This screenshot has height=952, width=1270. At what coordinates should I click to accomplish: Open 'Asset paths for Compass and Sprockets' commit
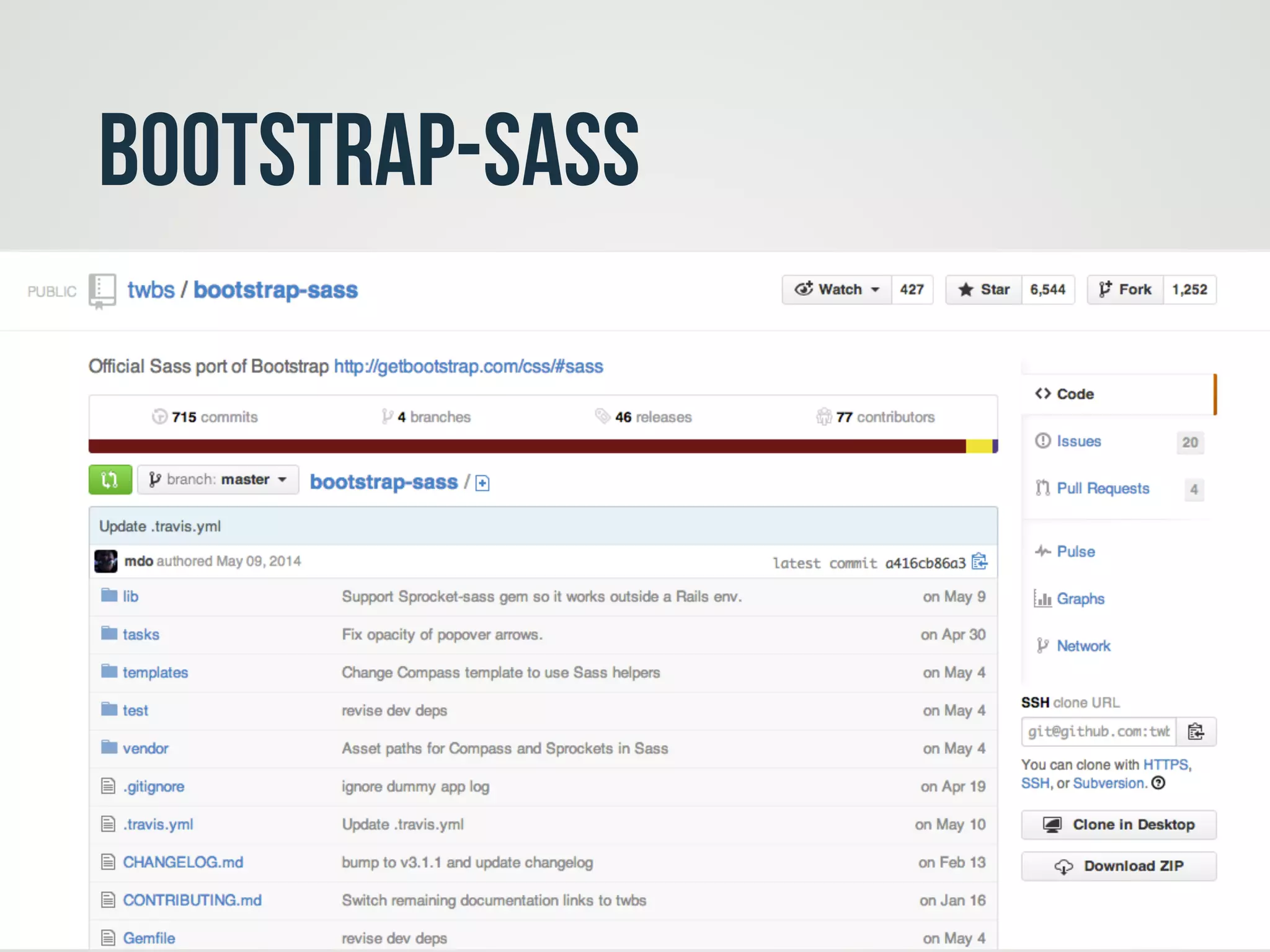505,749
